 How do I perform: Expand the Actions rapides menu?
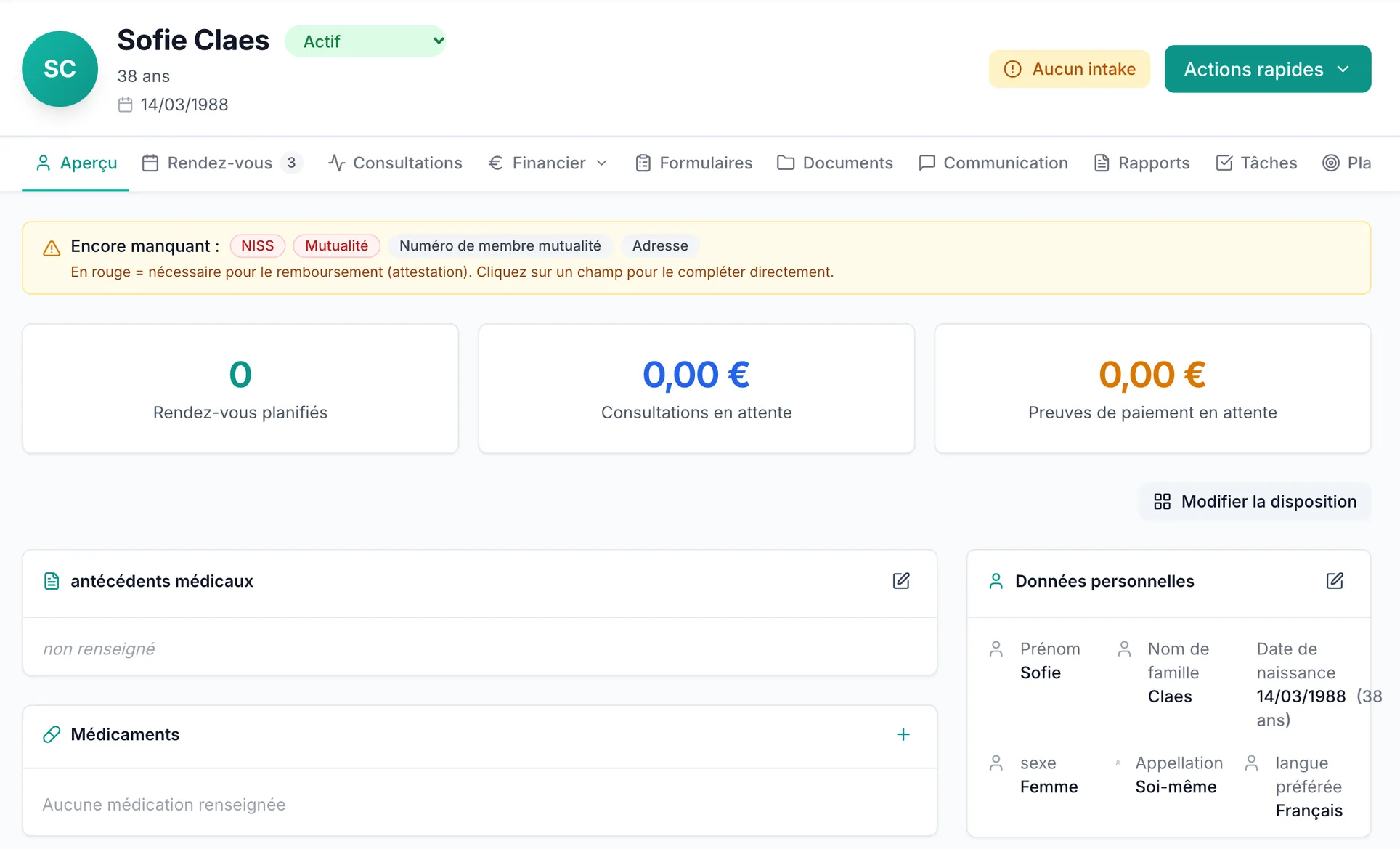[x=1267, y=69]
